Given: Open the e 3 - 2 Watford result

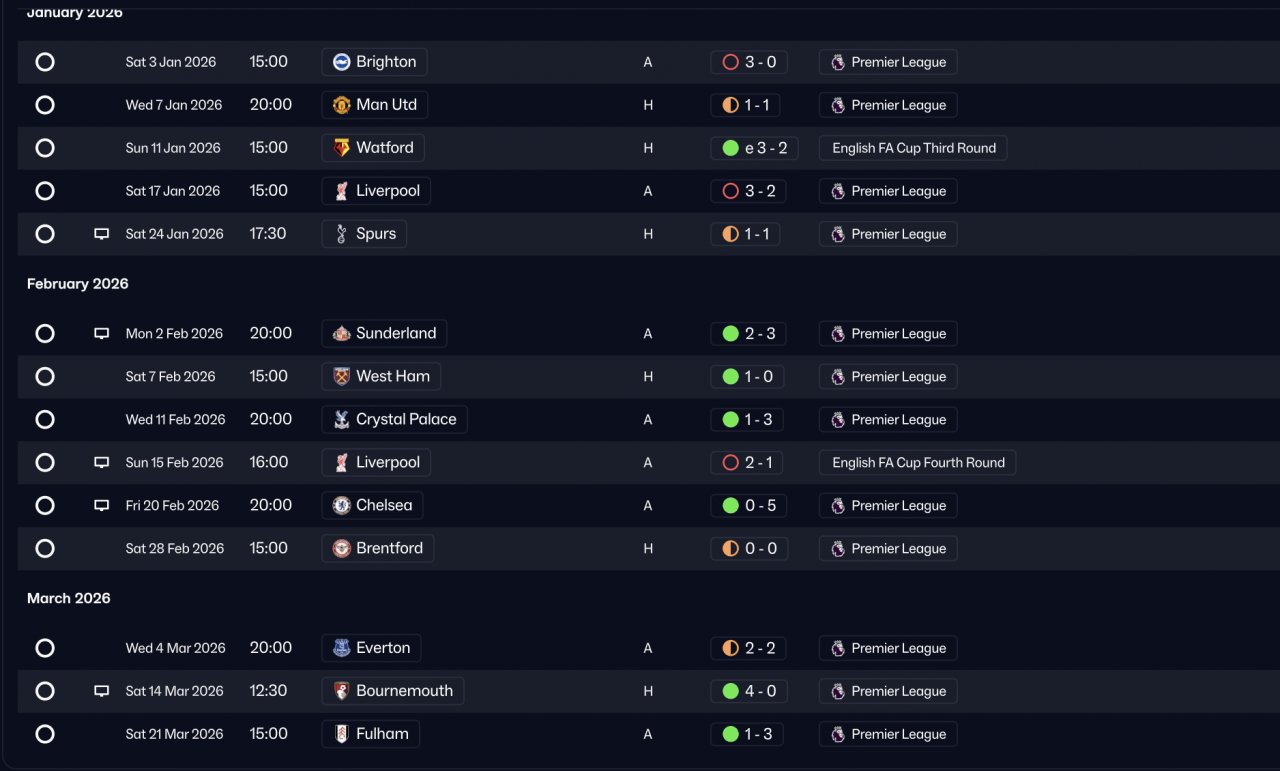Looking at the screenshot, I should [754, 148].
